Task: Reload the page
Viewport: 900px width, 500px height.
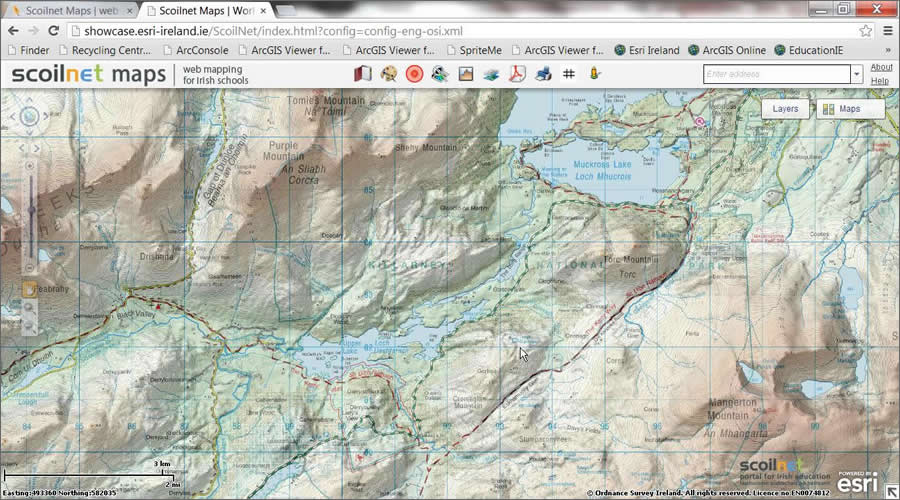Action: 53,31
